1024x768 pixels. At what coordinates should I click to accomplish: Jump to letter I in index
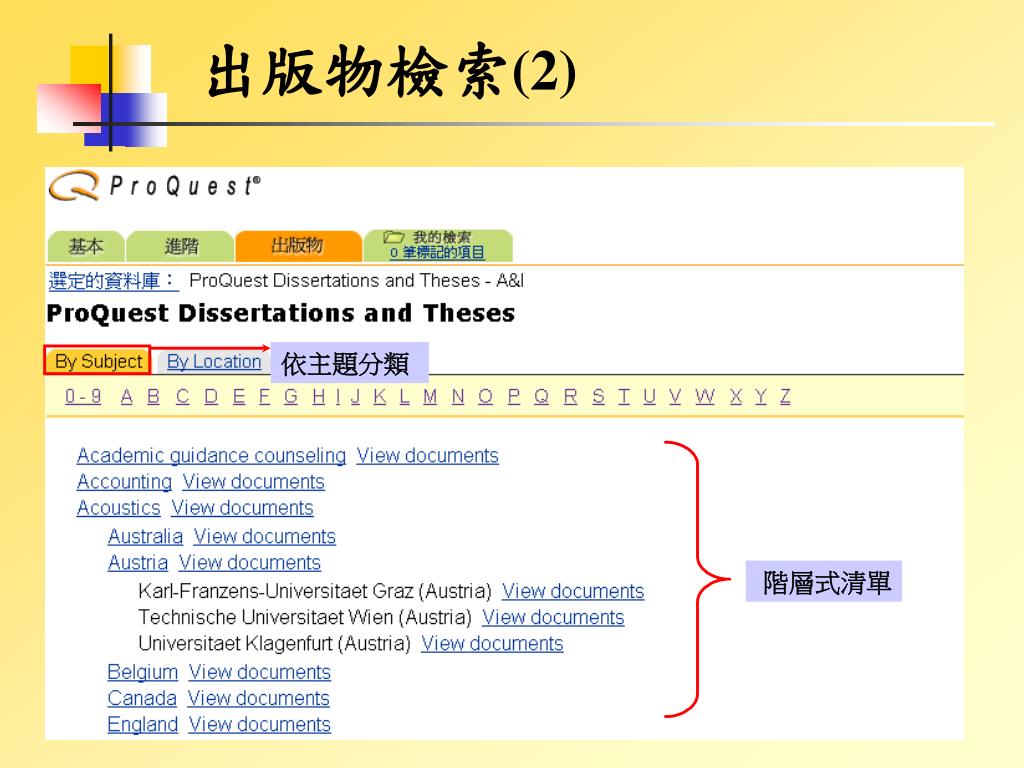(x=338, y=396)
